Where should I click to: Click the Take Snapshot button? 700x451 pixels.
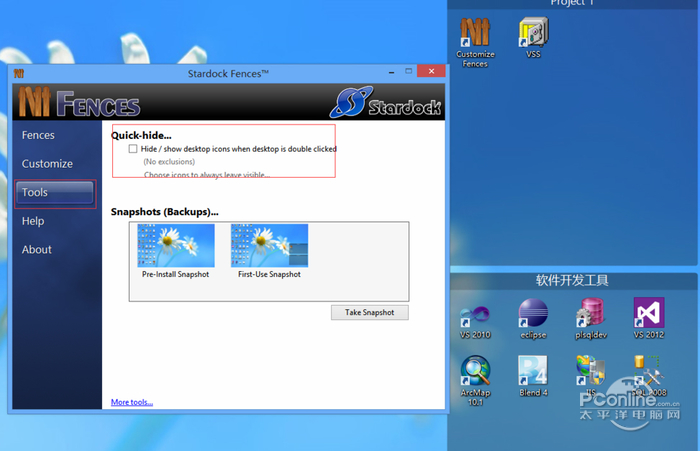pyautogui.click(x=370, y=313)
